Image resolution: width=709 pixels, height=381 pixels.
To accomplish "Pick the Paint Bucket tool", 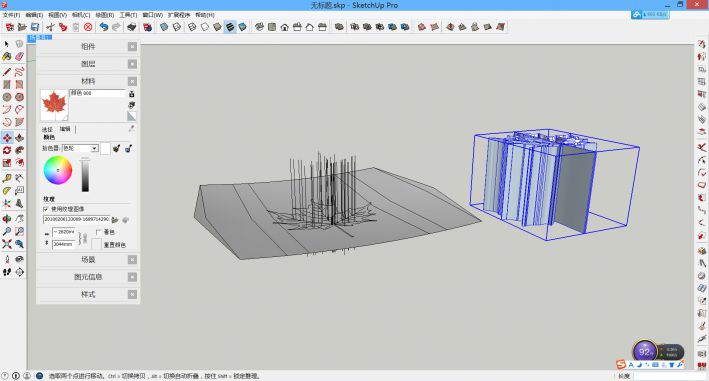I will click(x=6, y=56).
